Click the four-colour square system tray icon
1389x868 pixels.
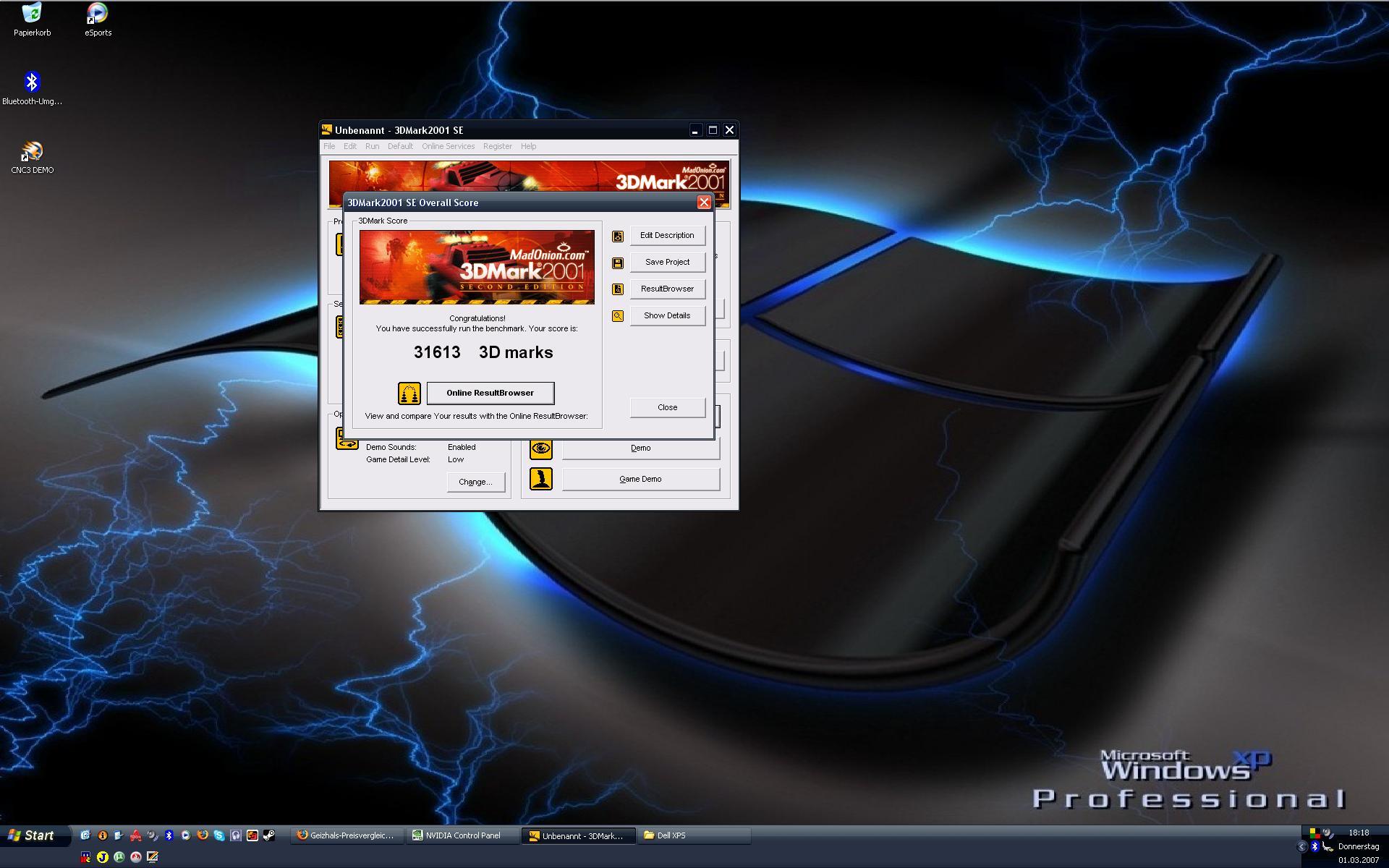click(1314, 833)
